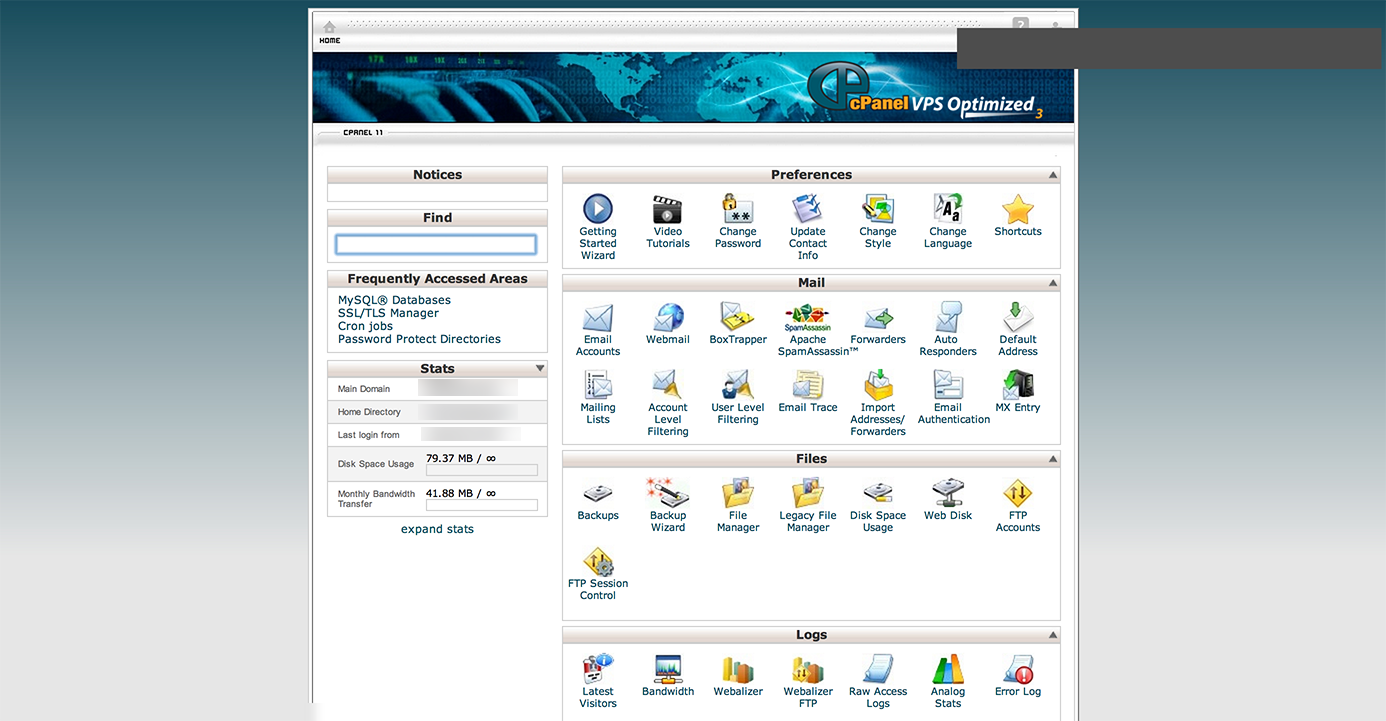Open MySQL Databases from frequently accessed areas

click(393, 299)
